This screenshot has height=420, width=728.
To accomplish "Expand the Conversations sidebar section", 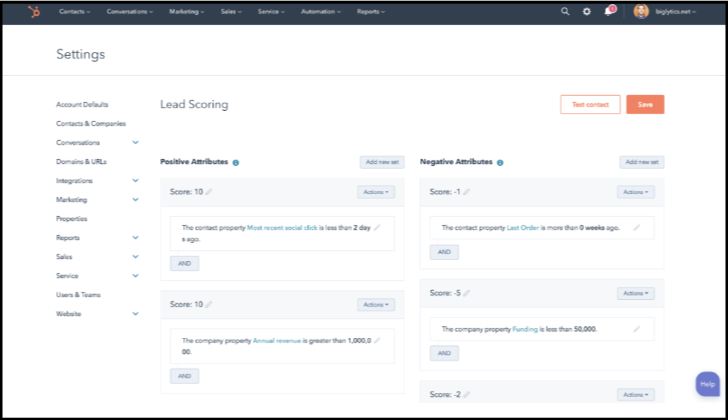I will (135, 143).
